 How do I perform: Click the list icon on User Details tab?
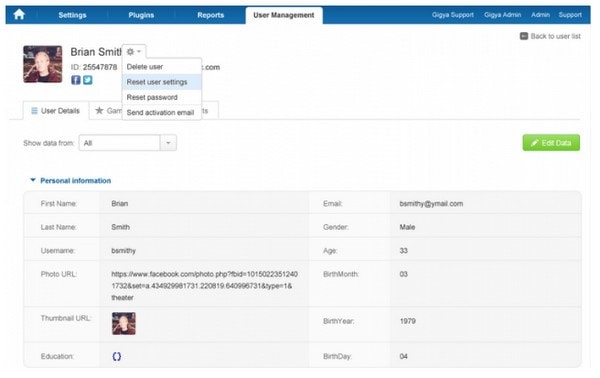point(34,111)
